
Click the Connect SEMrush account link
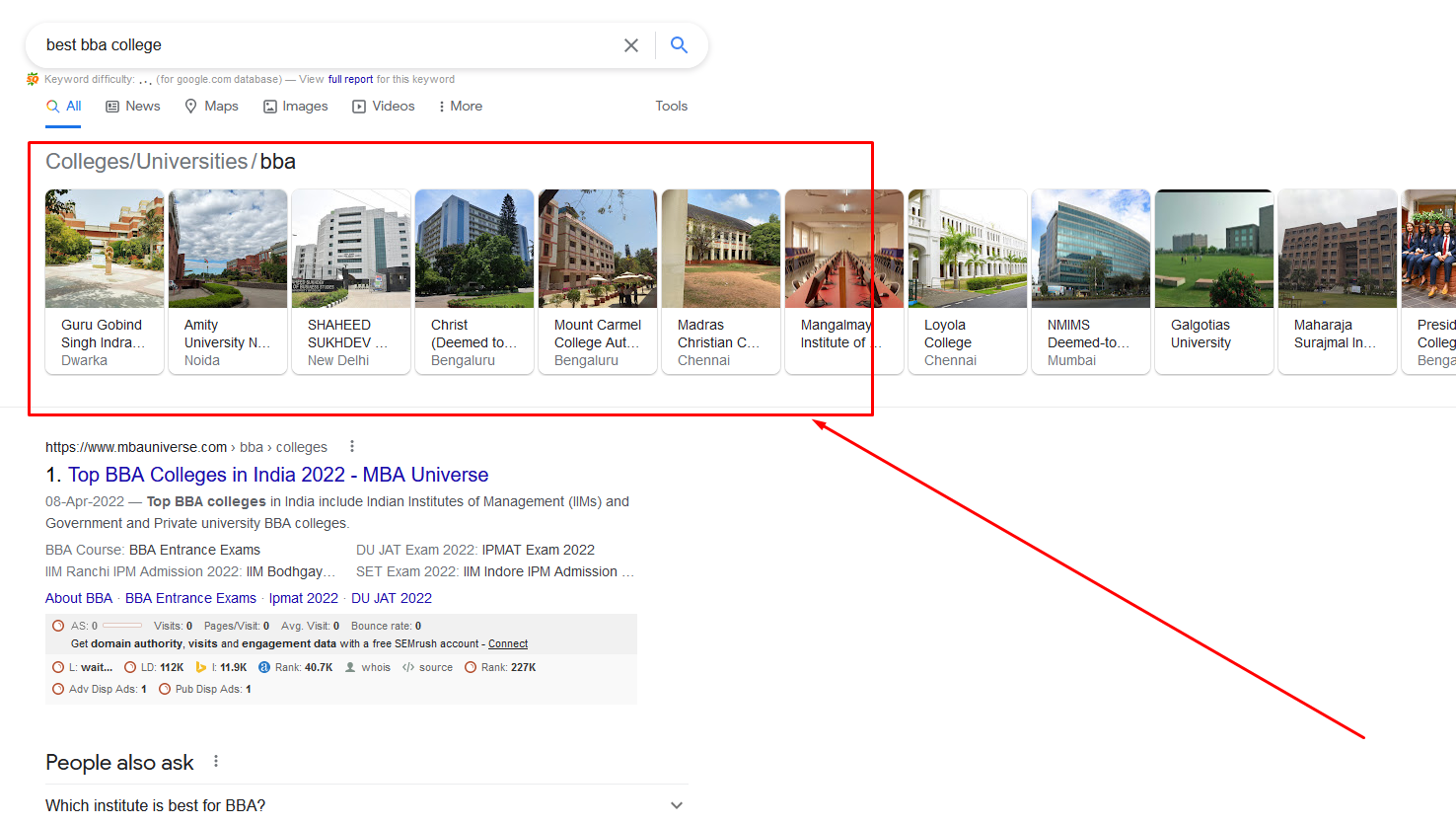pos(508,643)
